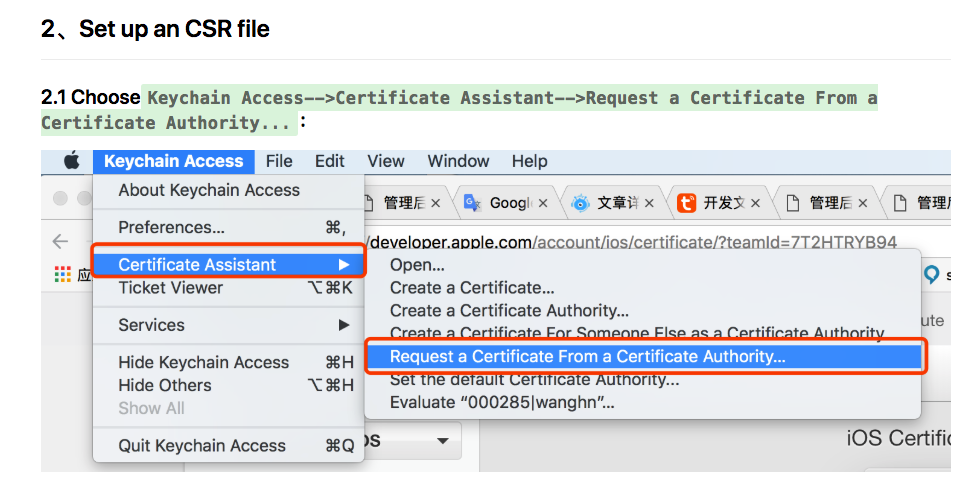Open the Window menu
The image size is (958, 492).
click(x=458, y=161)
